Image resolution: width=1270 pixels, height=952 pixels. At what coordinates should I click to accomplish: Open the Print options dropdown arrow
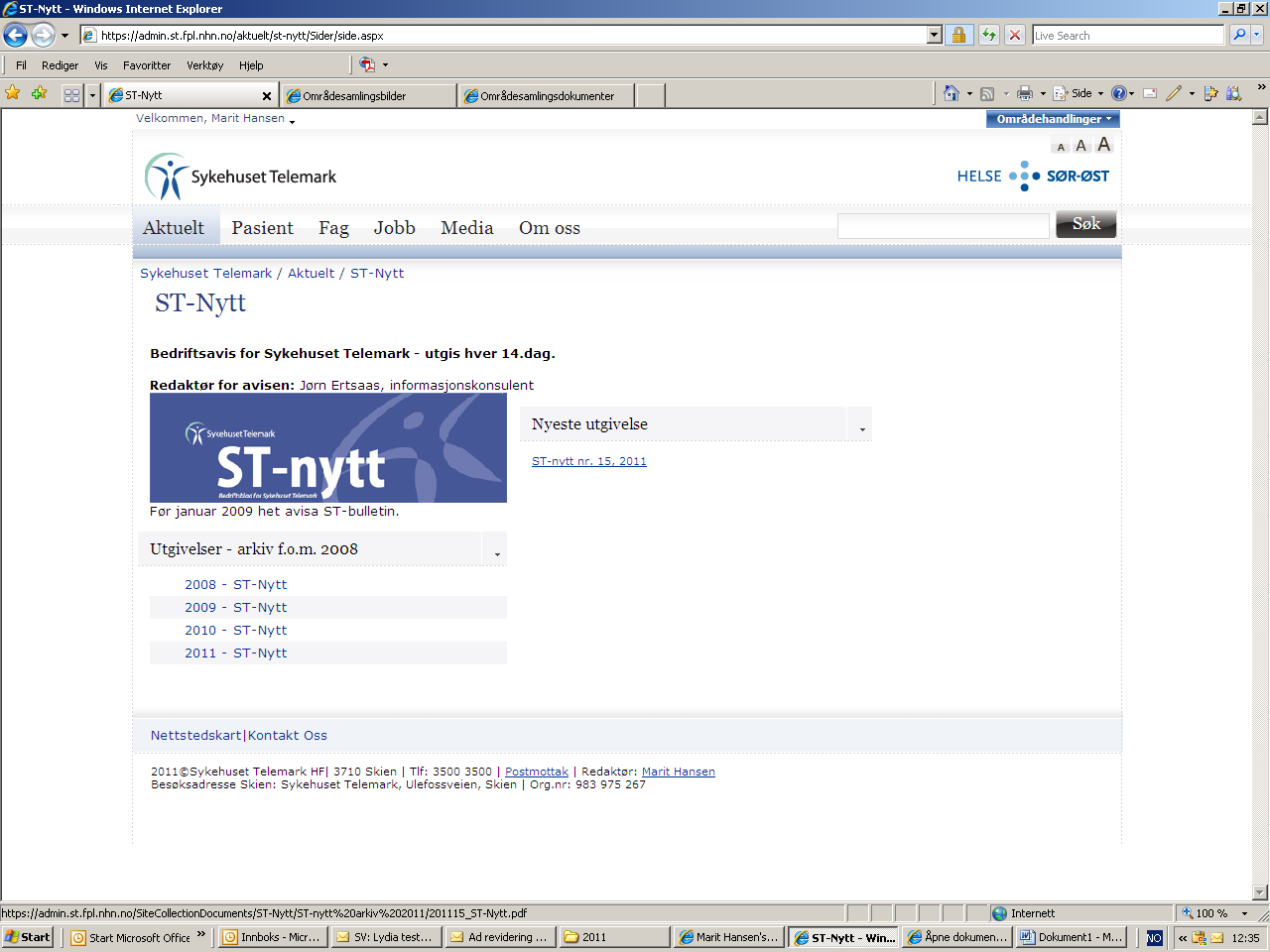pos(1043,93)
